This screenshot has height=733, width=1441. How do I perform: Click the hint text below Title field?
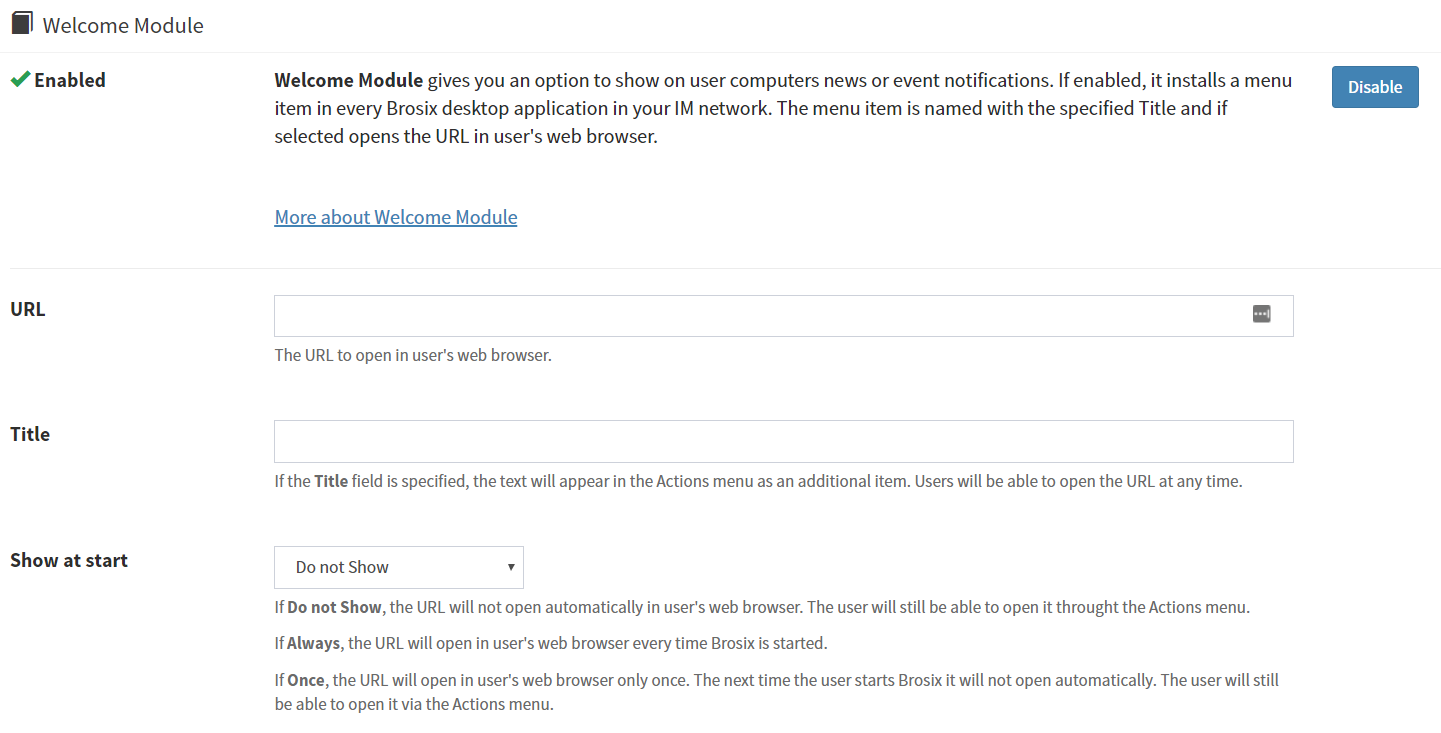[758, 481]
